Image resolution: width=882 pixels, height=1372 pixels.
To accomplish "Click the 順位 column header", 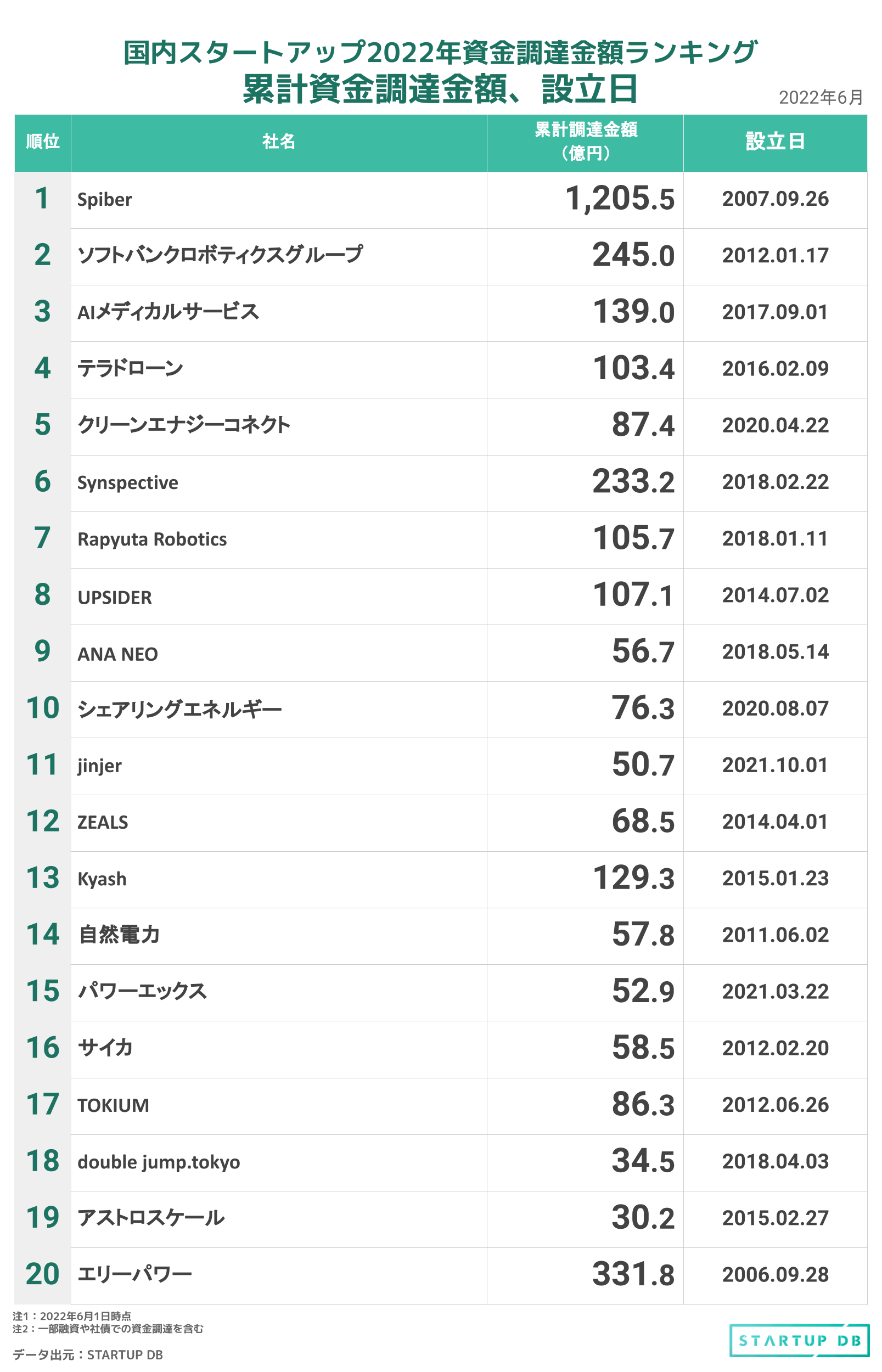I will coord(42,142).
